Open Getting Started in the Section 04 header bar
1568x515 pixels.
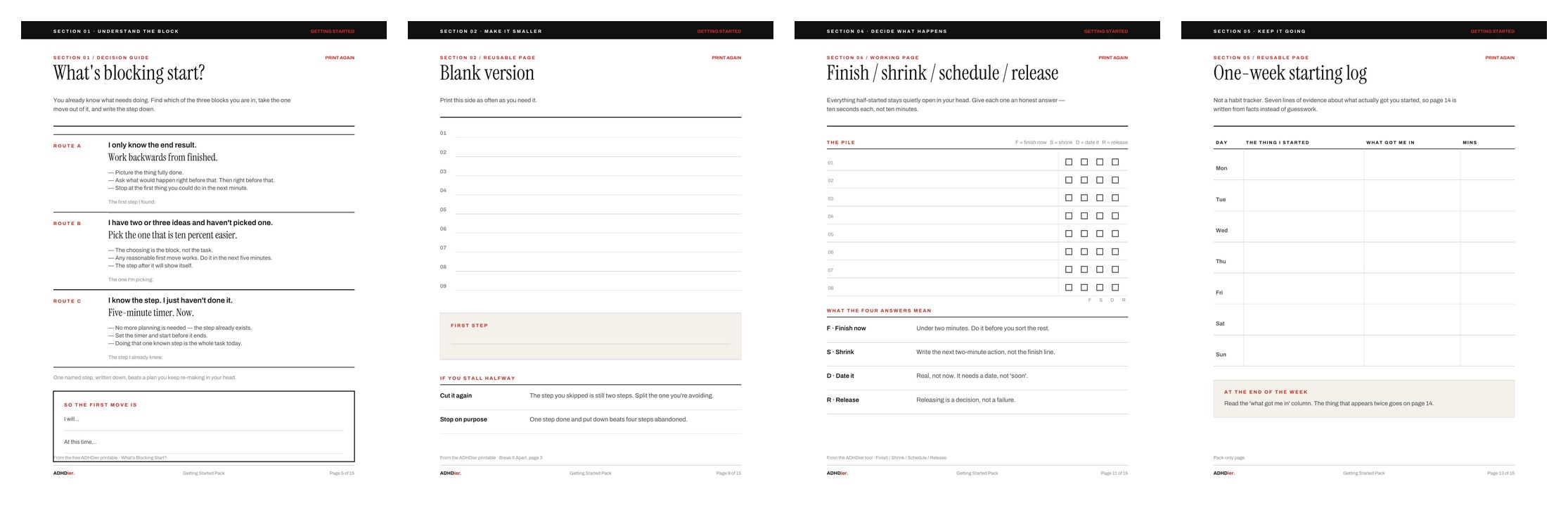point(1106,31)
